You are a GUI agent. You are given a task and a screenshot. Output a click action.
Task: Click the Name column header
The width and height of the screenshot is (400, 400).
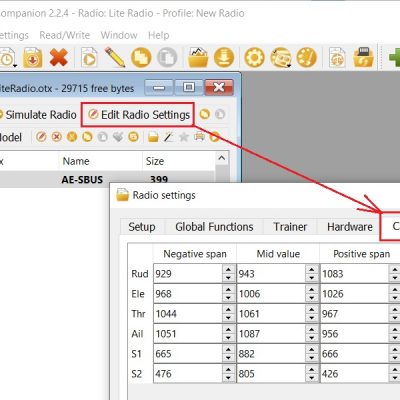[100, 161]
